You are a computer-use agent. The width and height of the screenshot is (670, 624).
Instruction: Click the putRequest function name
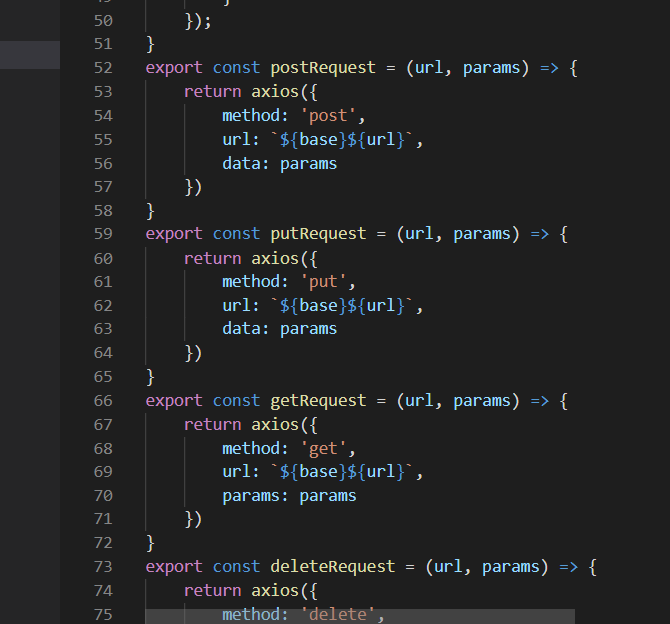point(318,234)
